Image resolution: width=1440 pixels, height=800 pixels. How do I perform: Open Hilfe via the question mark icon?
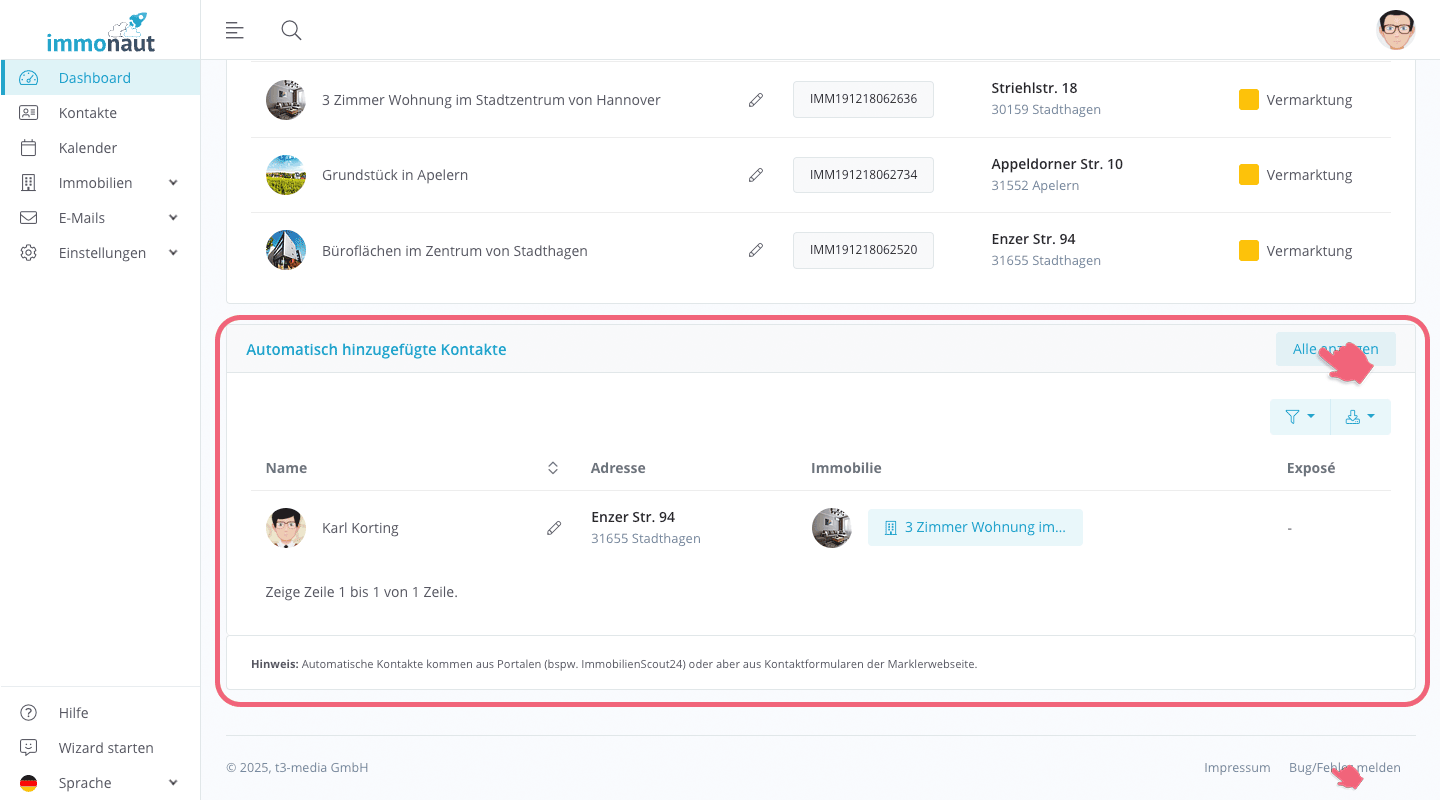pos(28,712)
